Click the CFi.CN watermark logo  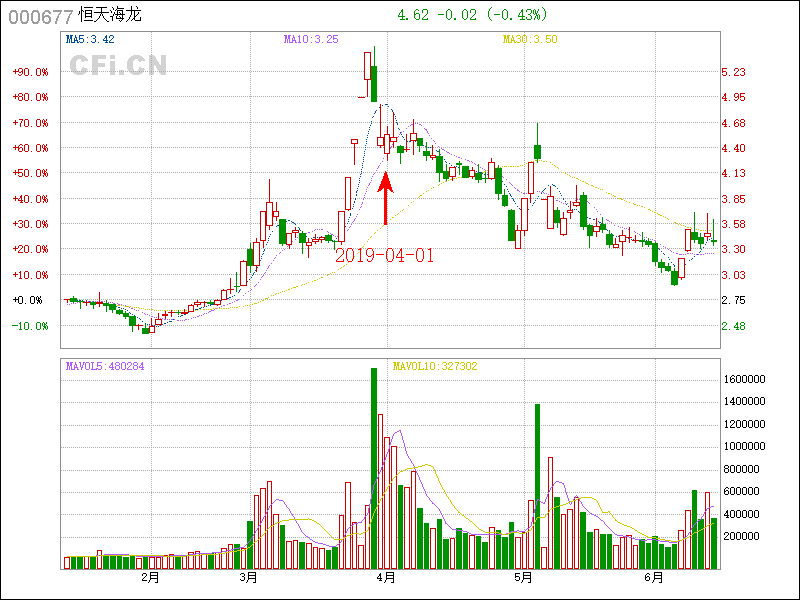(x=118, y=65)
